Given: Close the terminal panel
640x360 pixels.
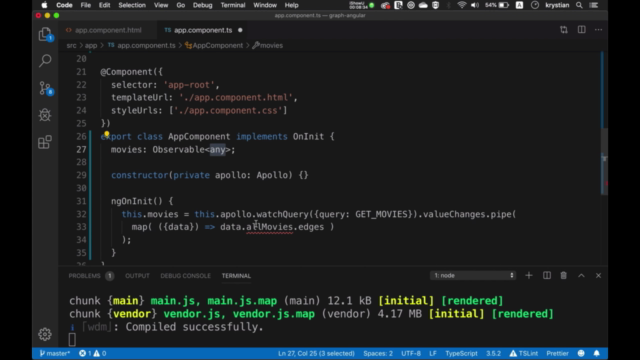Looking at the screenshot, I should pyautogui.click(x=598, y=276).
